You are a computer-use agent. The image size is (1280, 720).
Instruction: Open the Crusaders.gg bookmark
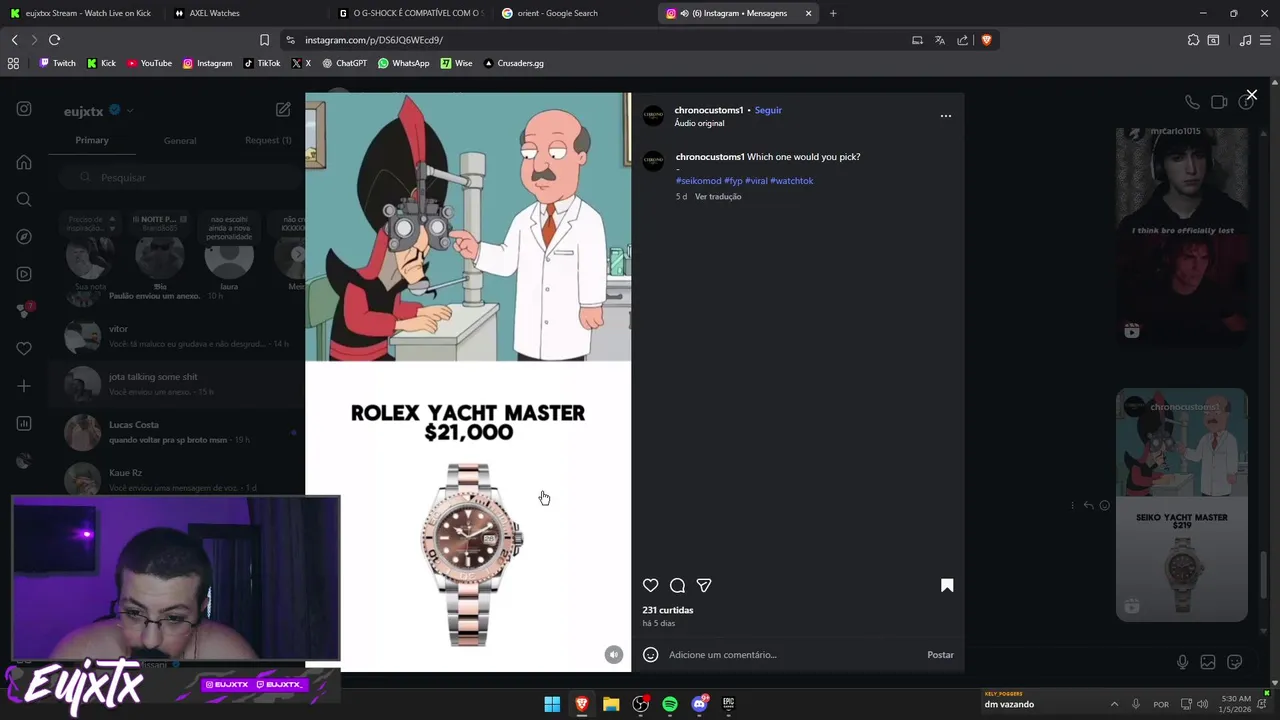513,63
